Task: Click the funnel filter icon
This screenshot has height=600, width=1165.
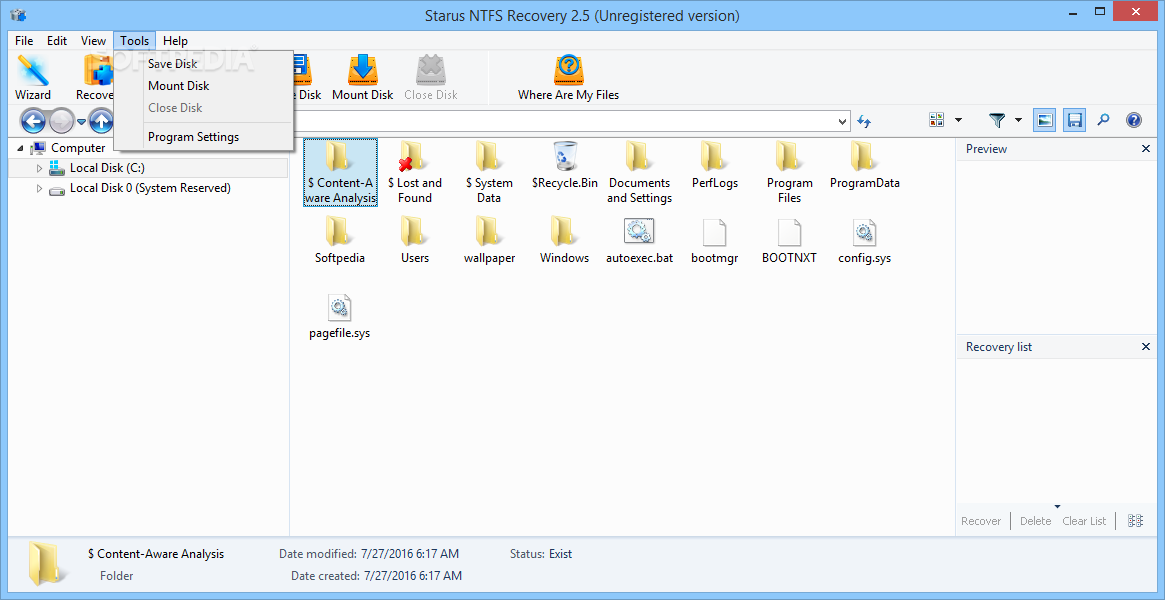Action: [x=996, y=120]
